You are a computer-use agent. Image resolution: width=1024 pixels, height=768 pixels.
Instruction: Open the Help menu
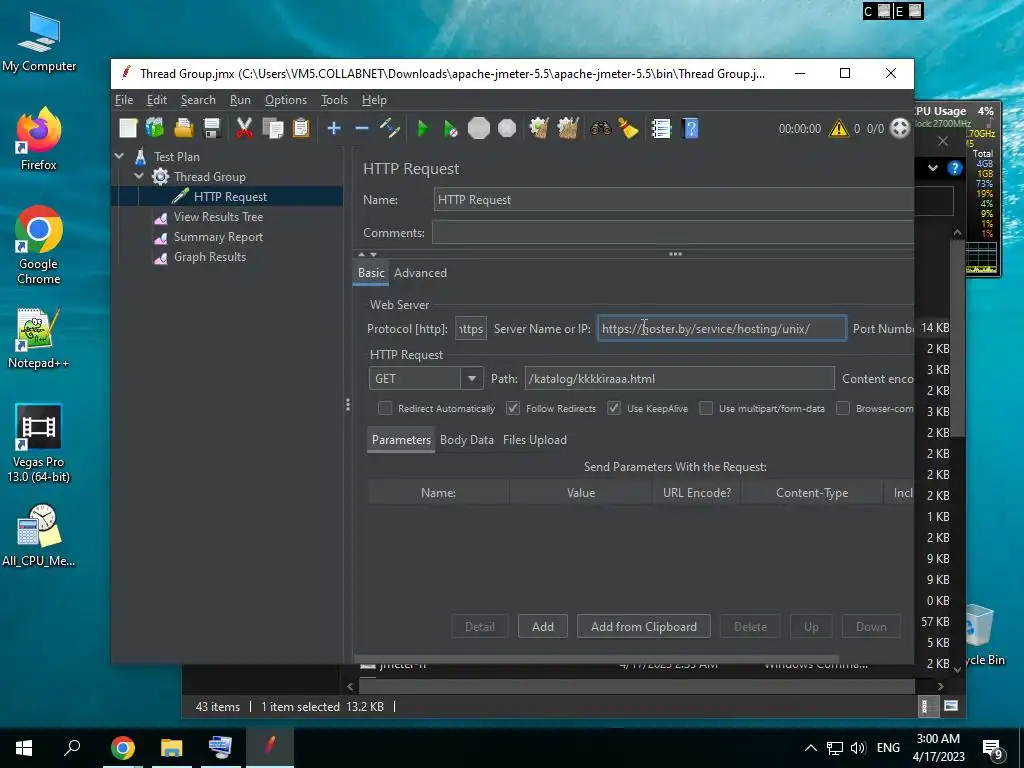pyautogui.click(x=374, y=100)
